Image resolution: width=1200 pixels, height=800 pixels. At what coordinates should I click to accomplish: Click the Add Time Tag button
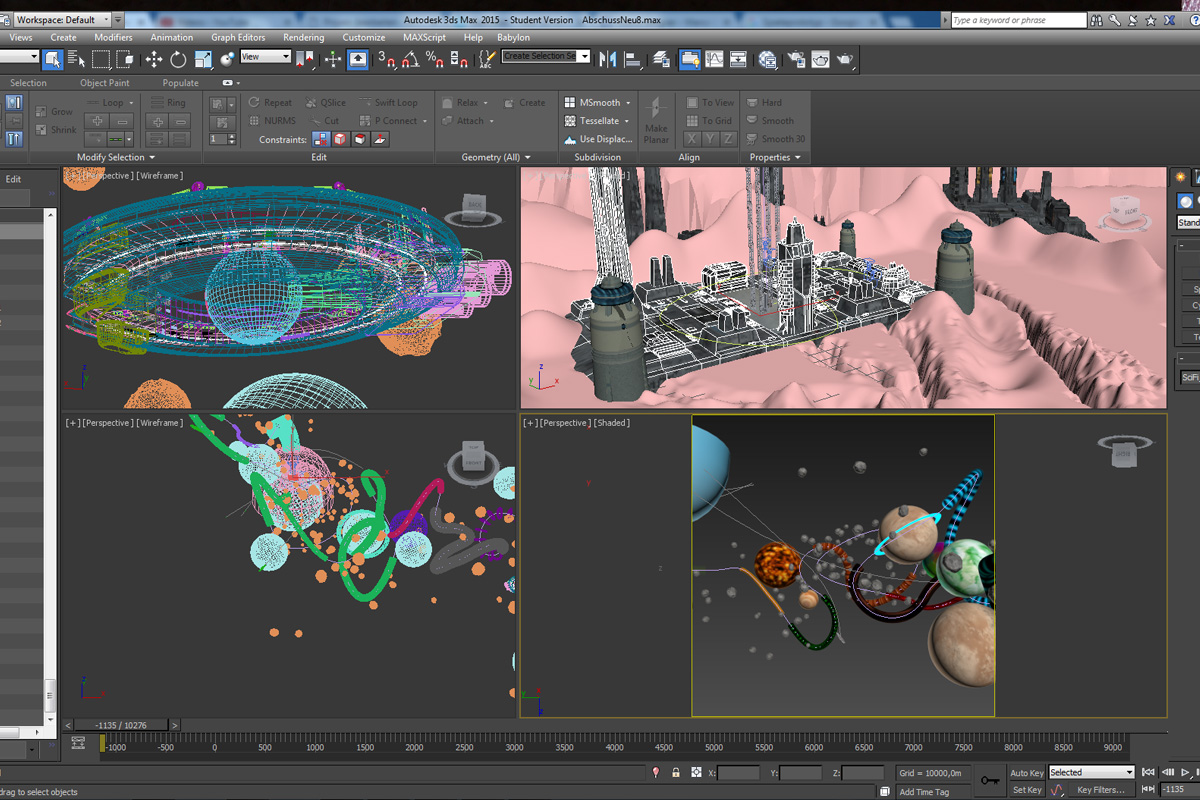[924, 792]
